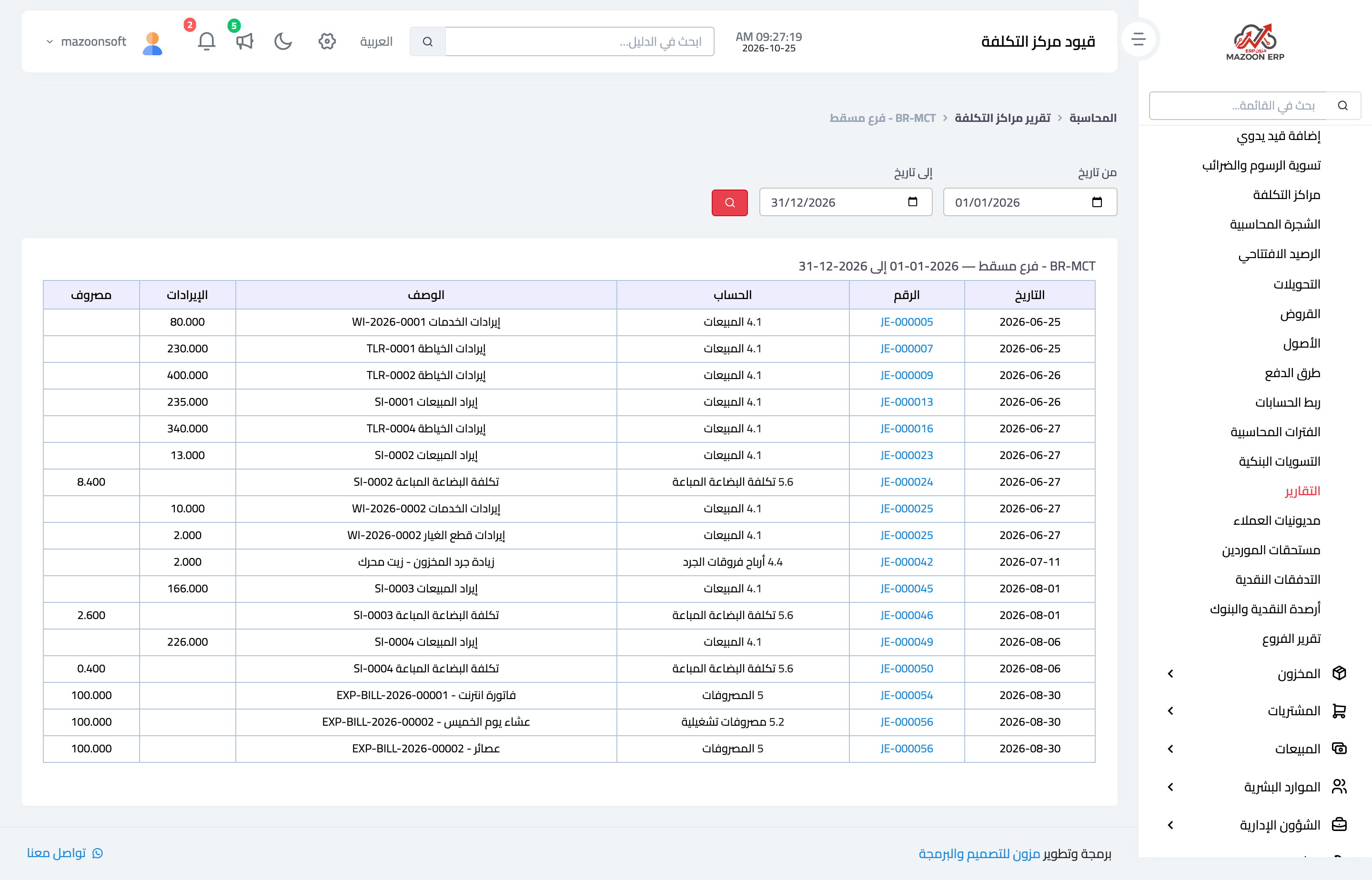Image resolution: width=1372 pixels, height=880 pixels.
Task: Focus the guide search input field
Action: point(579,42)
